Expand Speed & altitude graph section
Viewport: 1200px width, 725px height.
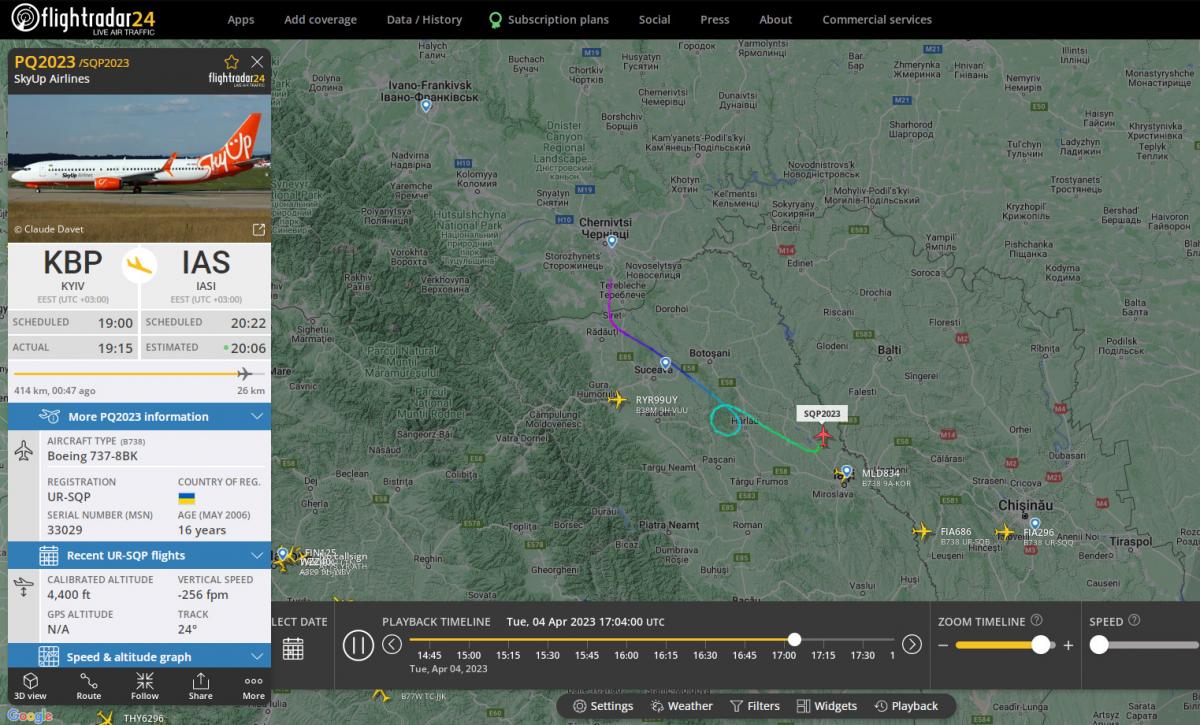pos(139,657)
